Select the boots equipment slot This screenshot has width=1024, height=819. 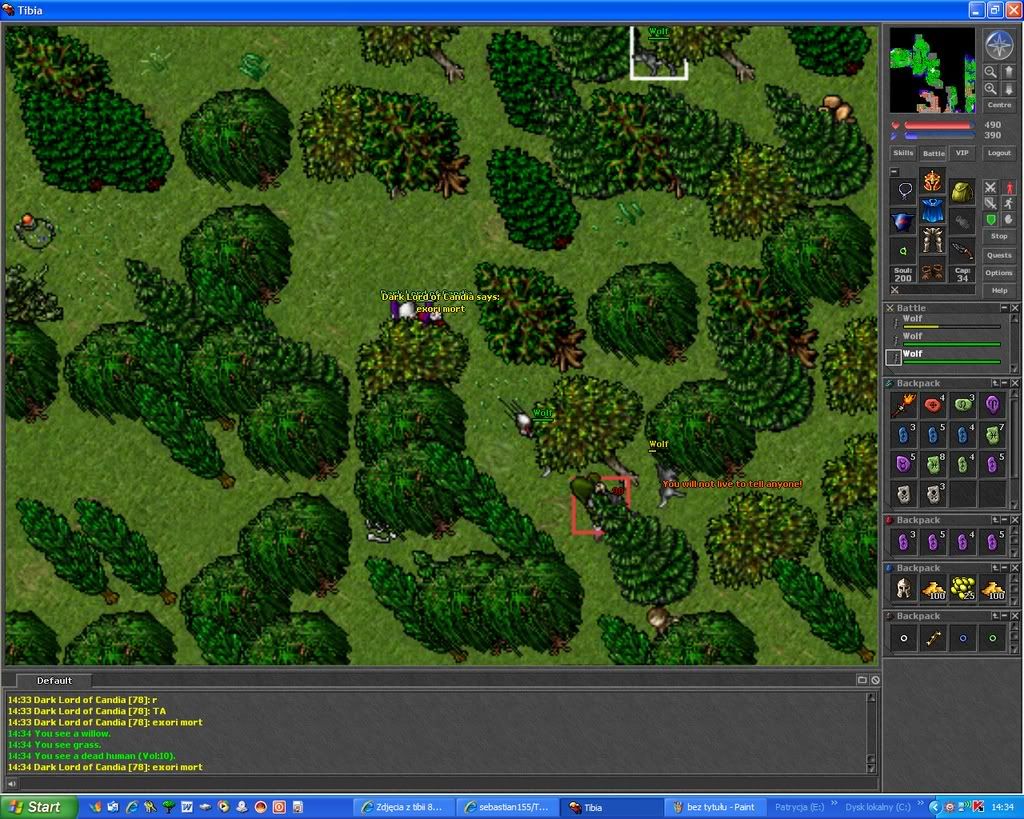(x=933, y=269)
